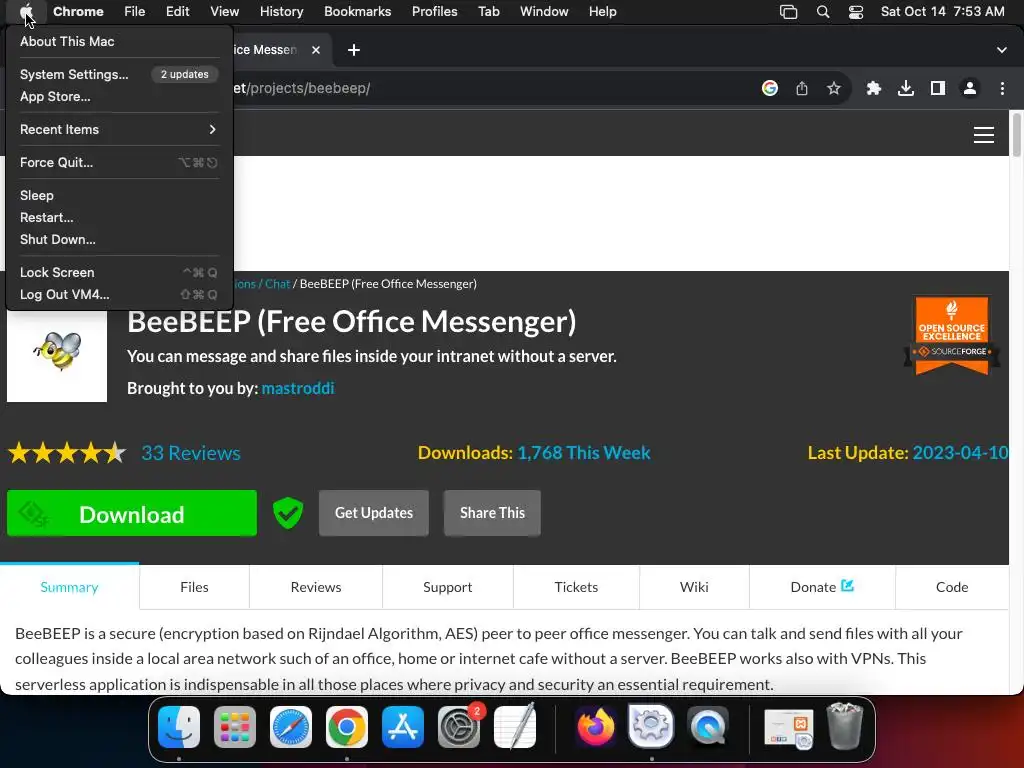
Task: Close the BeeBEEP browser tab
Action: coord(316,50)
